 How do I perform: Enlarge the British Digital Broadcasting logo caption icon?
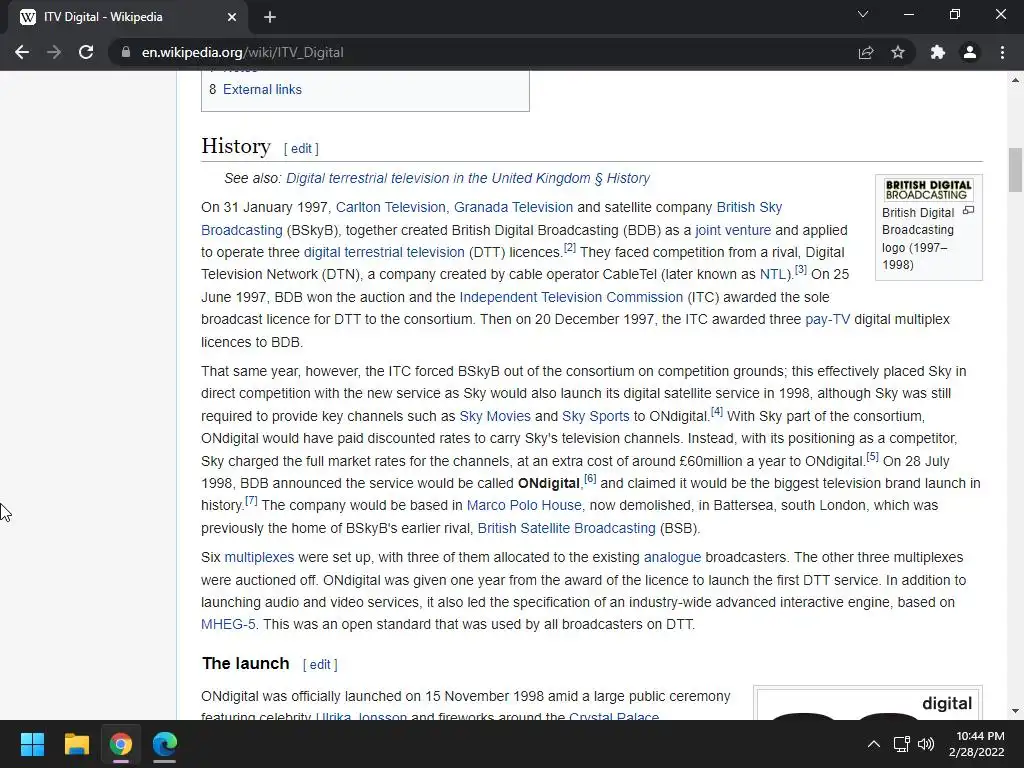coord(968,210)
